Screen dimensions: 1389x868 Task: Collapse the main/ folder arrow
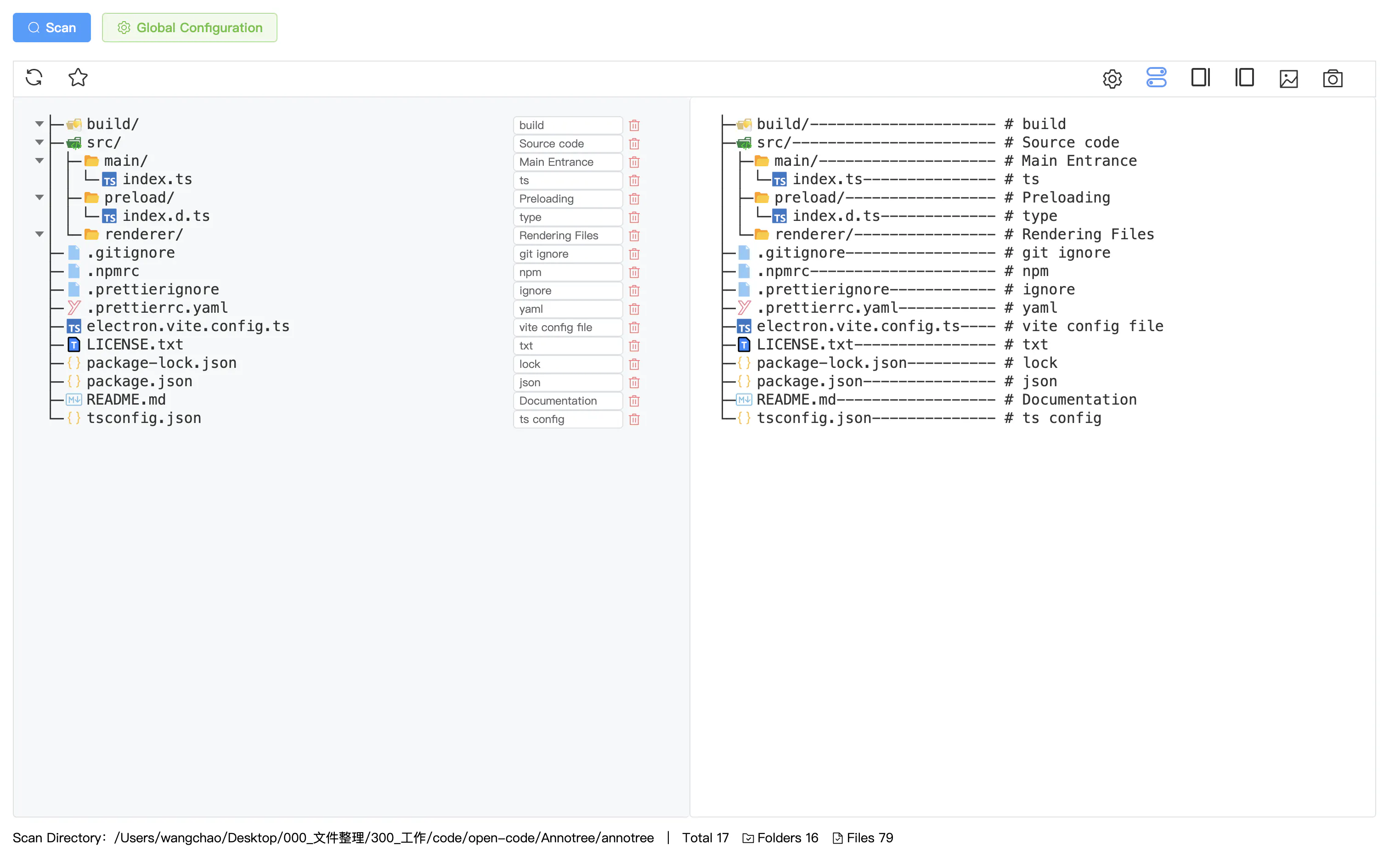click(x=39, y=161)
